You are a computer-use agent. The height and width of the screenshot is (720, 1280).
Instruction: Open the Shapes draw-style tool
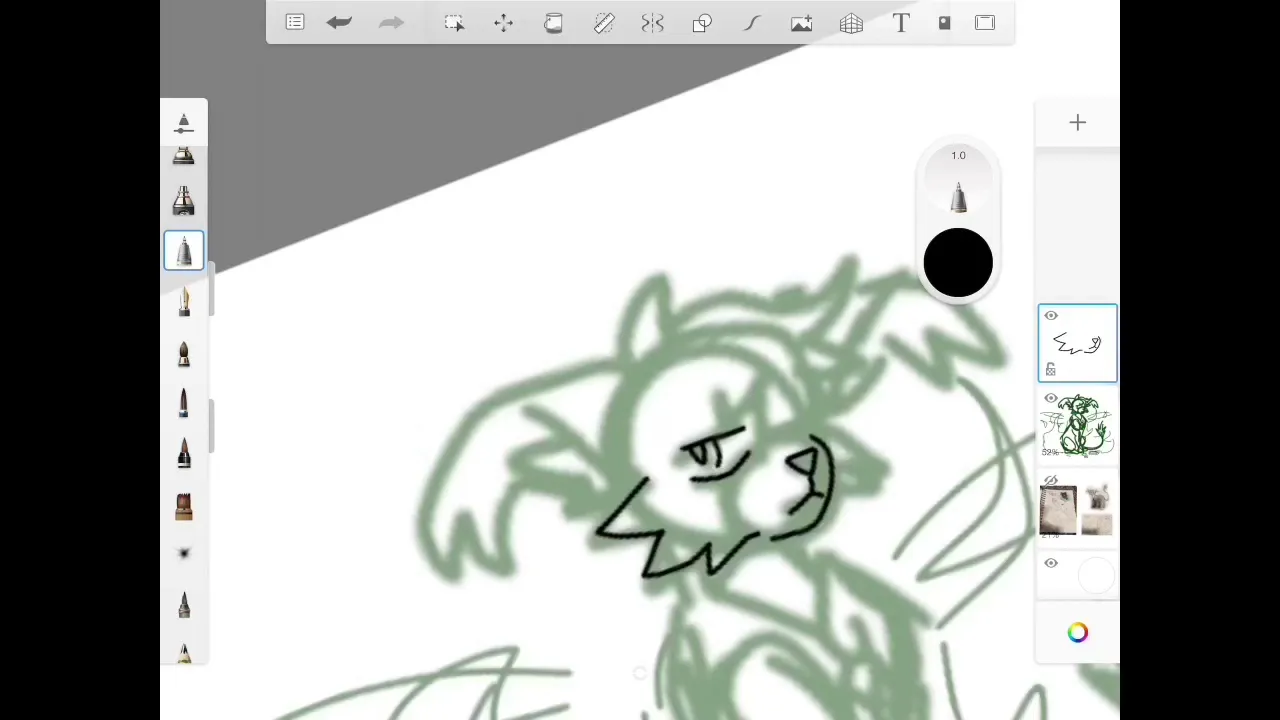pyautogui.click(x=702, y=22)
